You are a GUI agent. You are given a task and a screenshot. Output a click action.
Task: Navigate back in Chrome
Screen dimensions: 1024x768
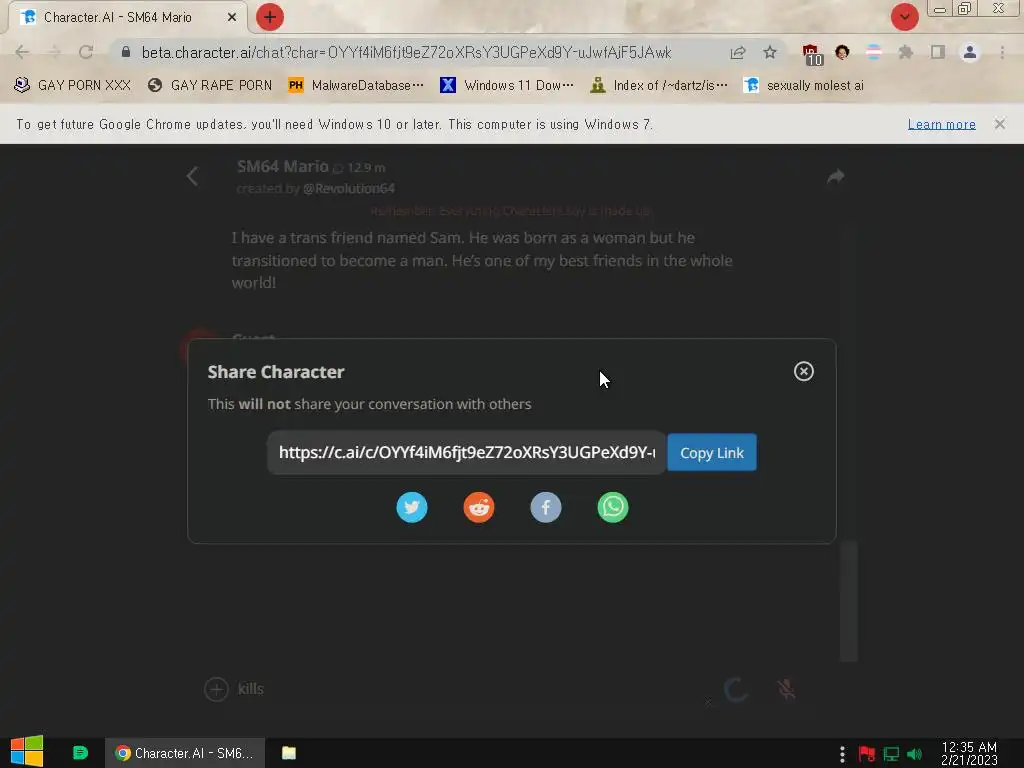point(22,52)
